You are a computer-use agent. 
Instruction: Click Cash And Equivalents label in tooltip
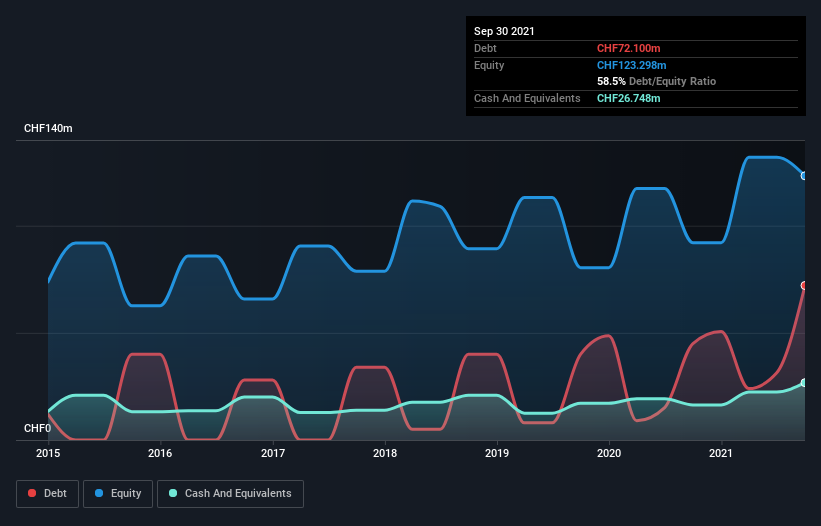pyautogui.click(x=527, y=98)
